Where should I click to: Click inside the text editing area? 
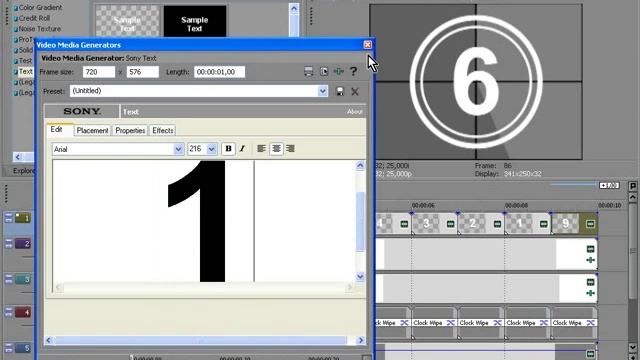(204, 221)
